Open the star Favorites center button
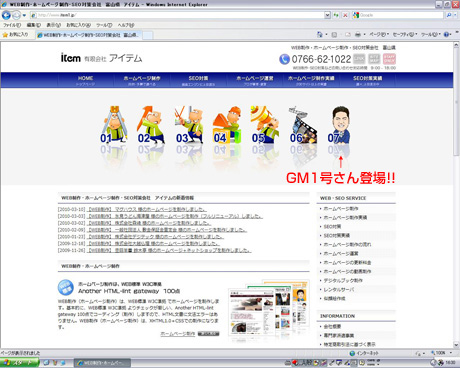This screenshot has width=460, height=368. [x=15, y=34]
